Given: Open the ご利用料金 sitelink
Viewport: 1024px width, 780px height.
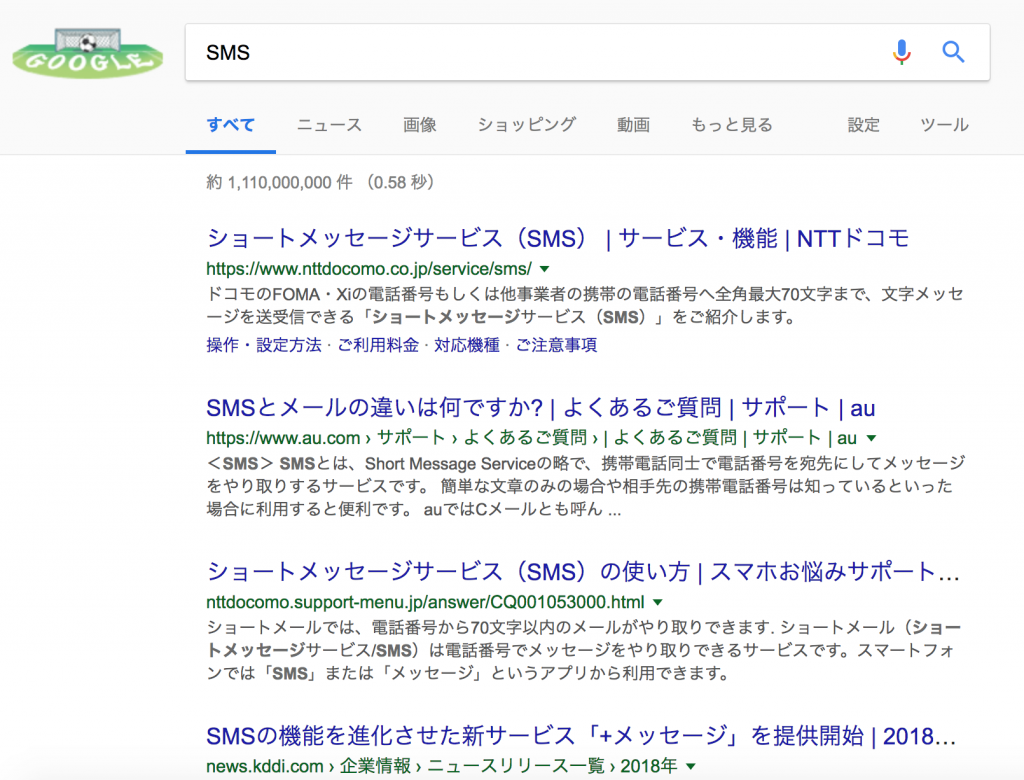Looking at the screenshot, I should coord(378,345).
